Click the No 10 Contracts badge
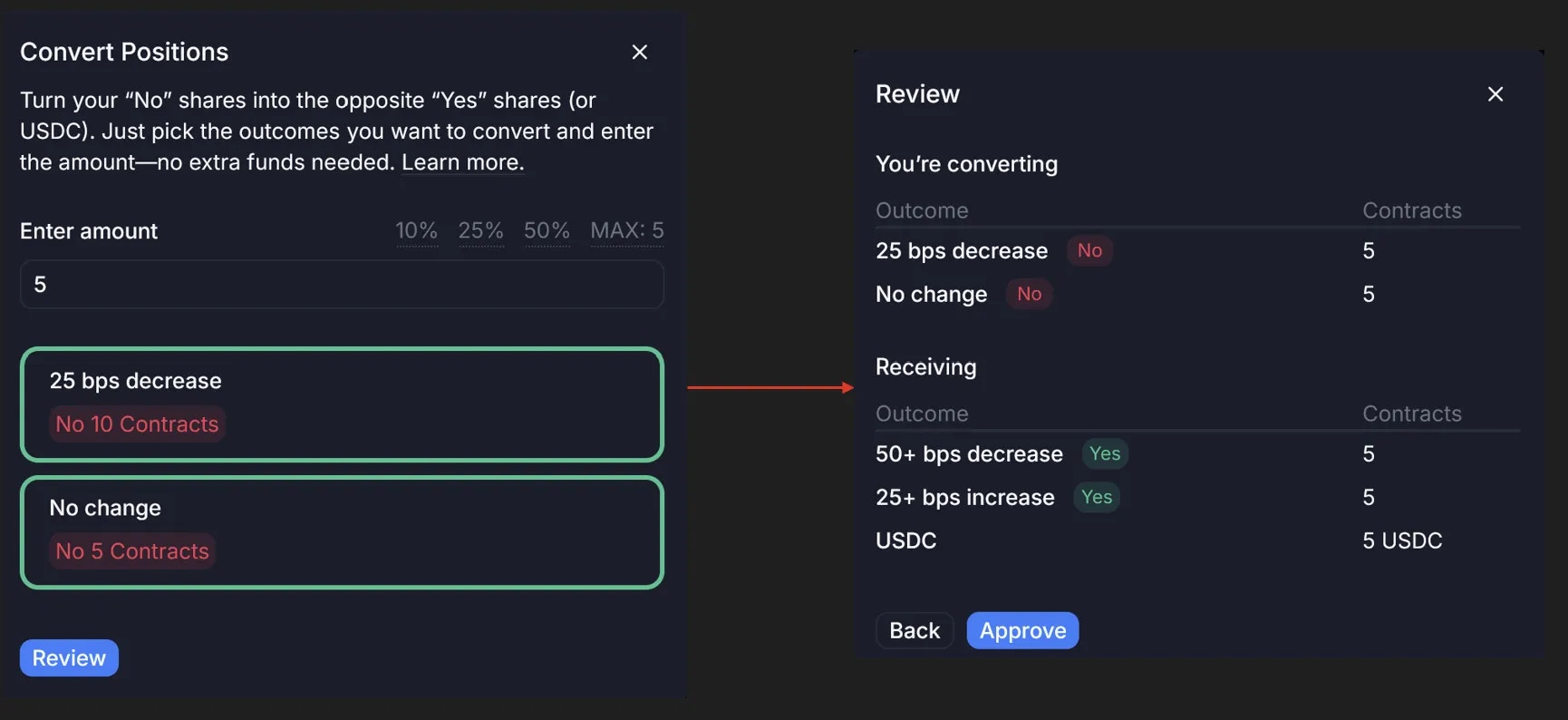Viewport: 1568px width, 720px height. 137,424
